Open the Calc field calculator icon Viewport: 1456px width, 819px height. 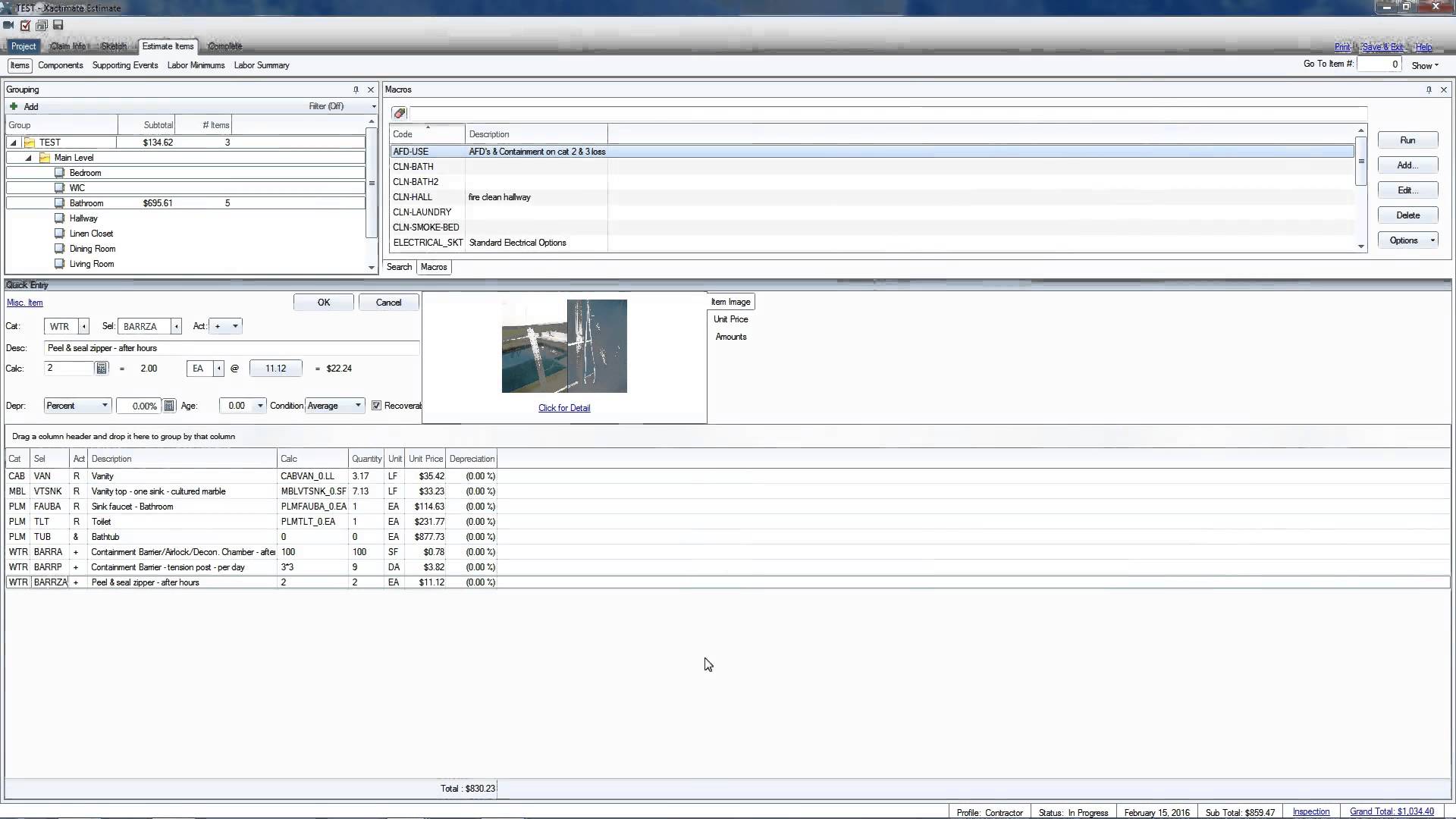click(x=102, y=369)
